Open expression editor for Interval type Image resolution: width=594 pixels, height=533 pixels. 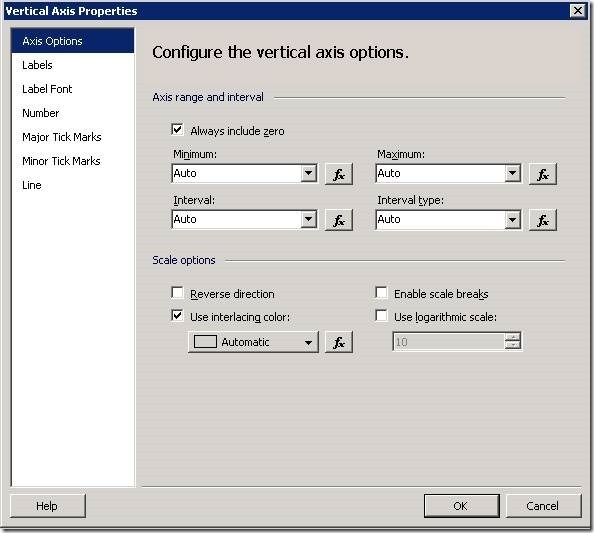point(542,220)
